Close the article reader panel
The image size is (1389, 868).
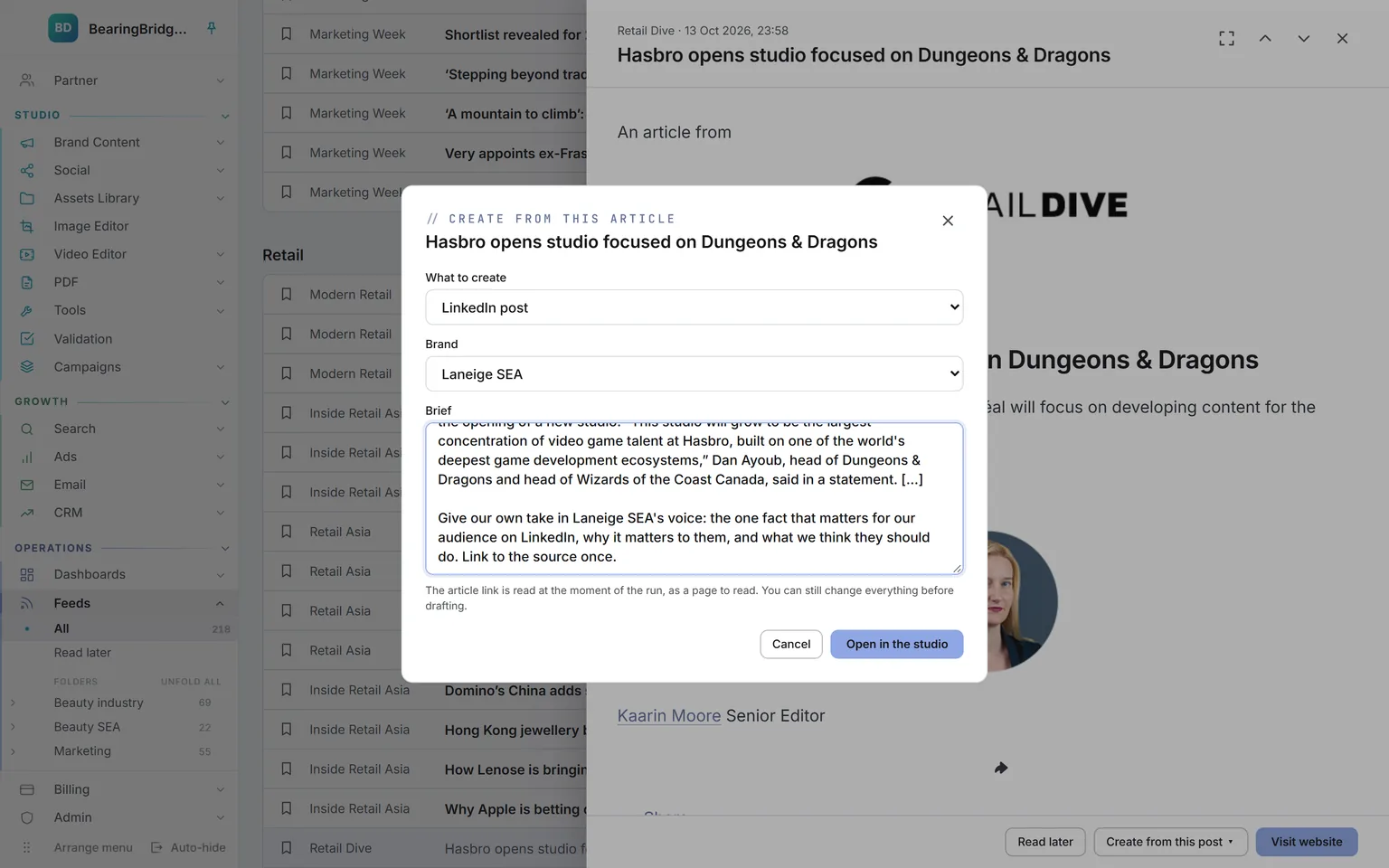click(x=1342, y=38)
